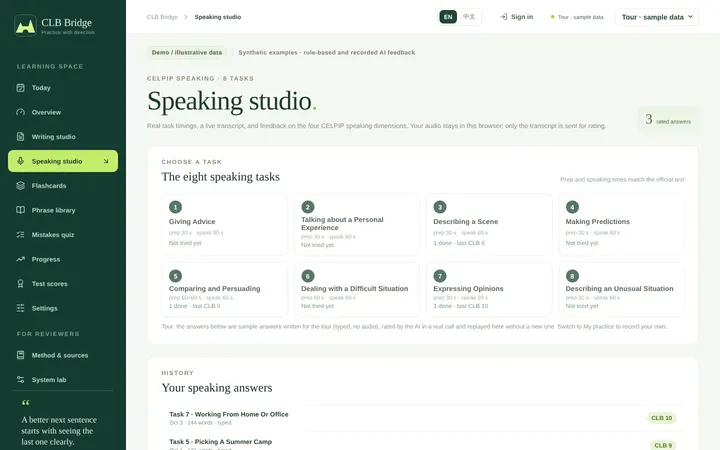The width and height of the screenshot is (720, 450).
Task: Click number 3 badge on Describing a Scene
Action: tap(440, 207)
